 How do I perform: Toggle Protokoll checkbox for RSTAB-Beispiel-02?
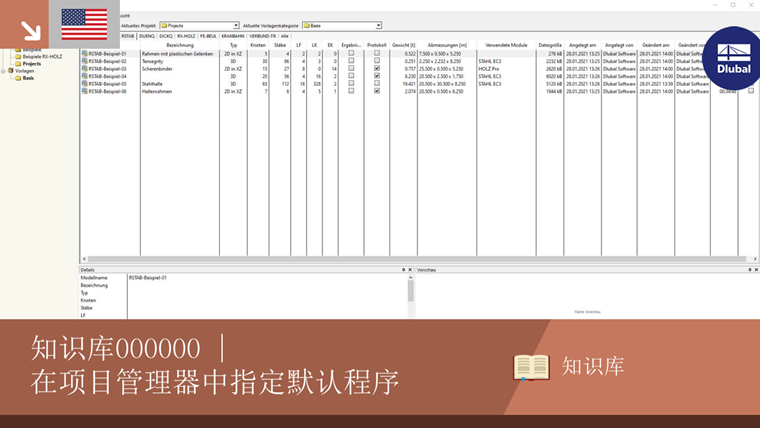[x=377, y=61]
